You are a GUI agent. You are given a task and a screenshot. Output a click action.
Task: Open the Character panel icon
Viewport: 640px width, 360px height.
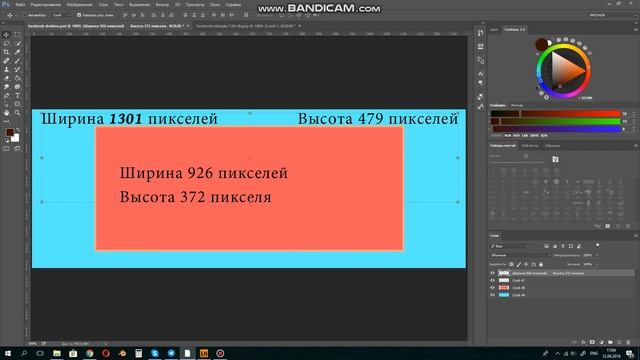point(480,74)
